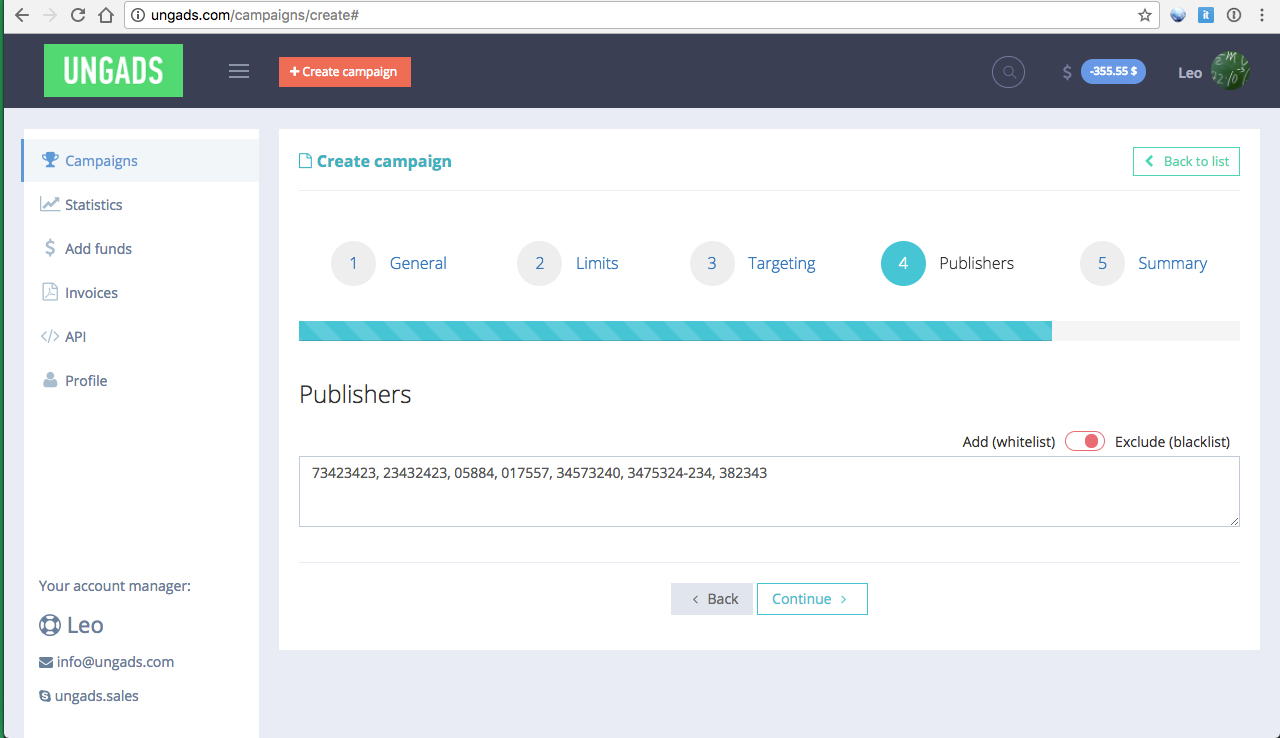Image resolution: width=1280 pixels, height=738 pixels.
Task: Click the lifebuoy icon next to Leo
Action: pos(50,625)
